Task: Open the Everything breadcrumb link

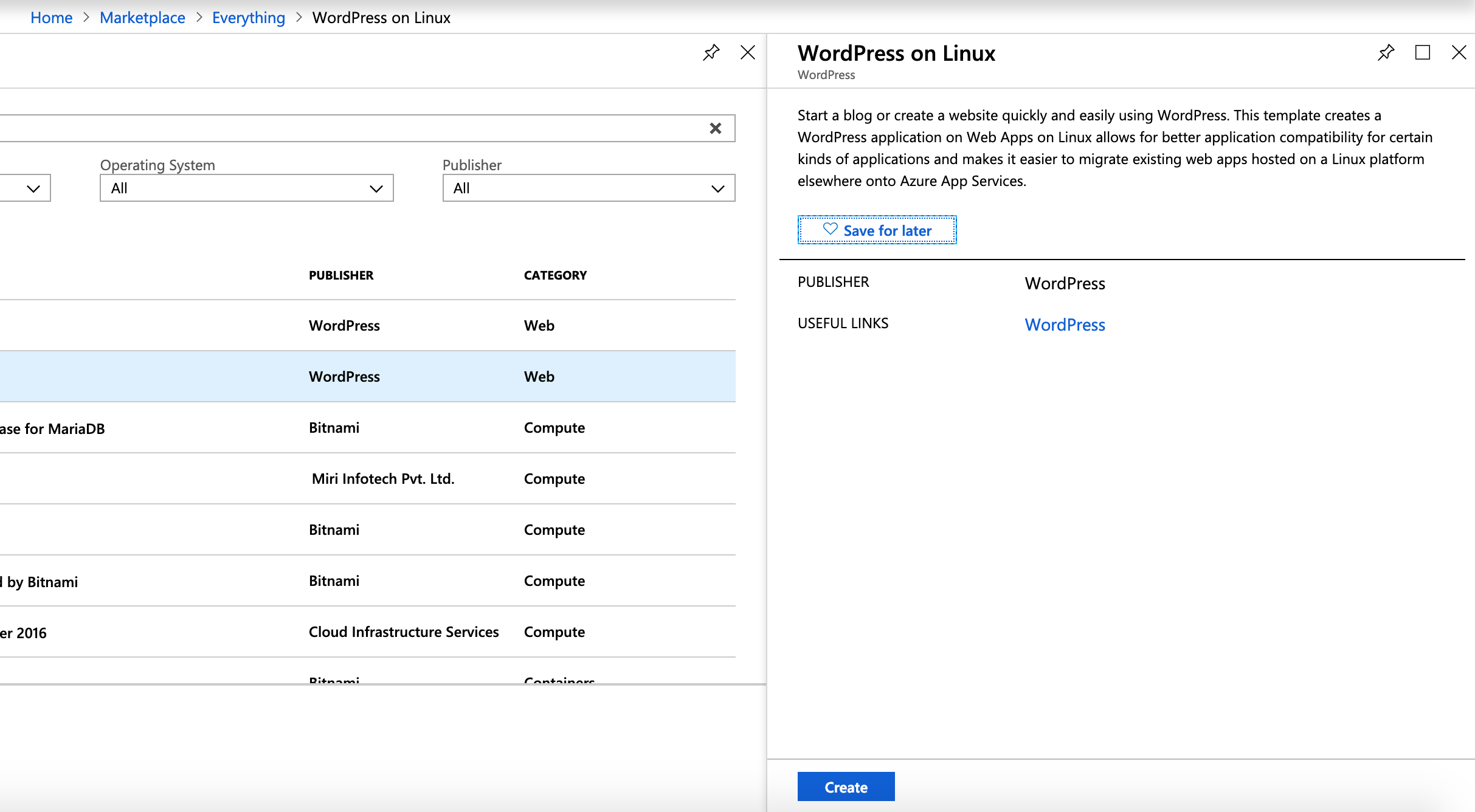Action: 248,18
